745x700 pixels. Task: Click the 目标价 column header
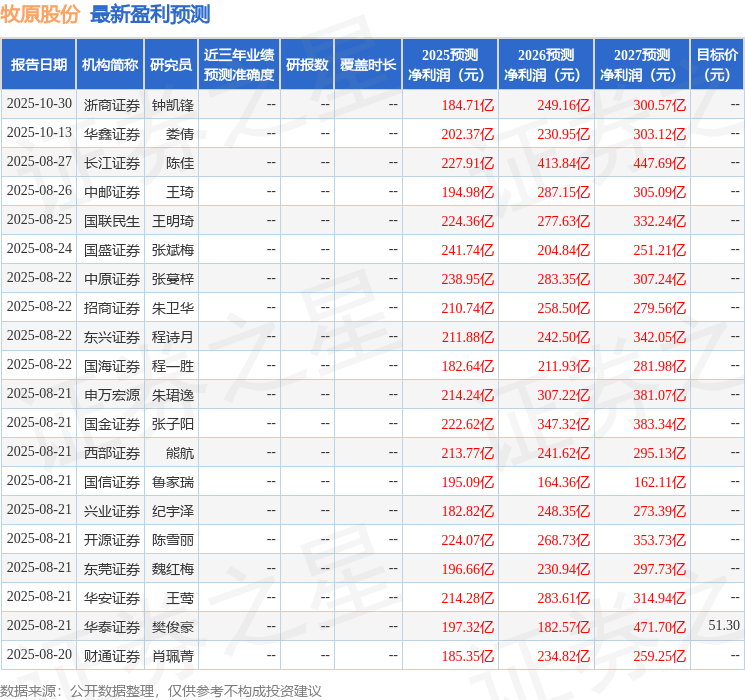point(716,65)
